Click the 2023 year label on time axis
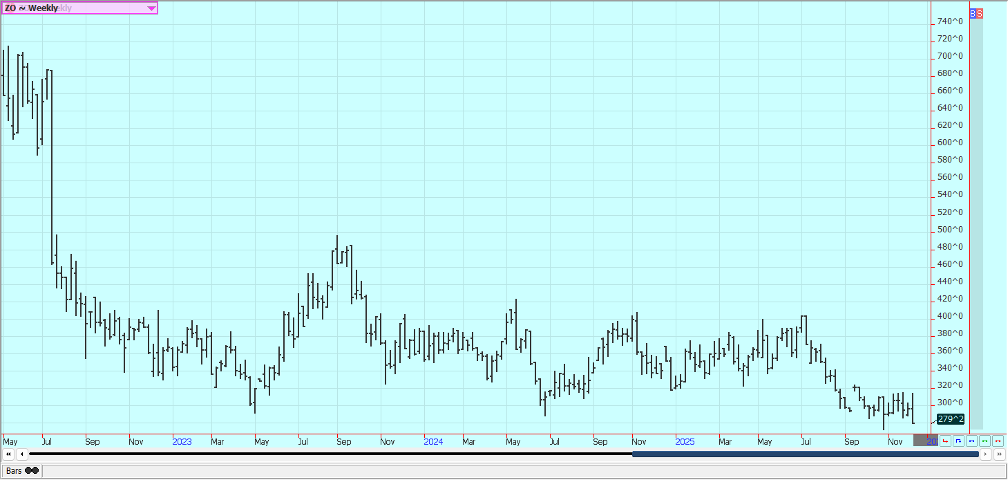 (182, 441)
